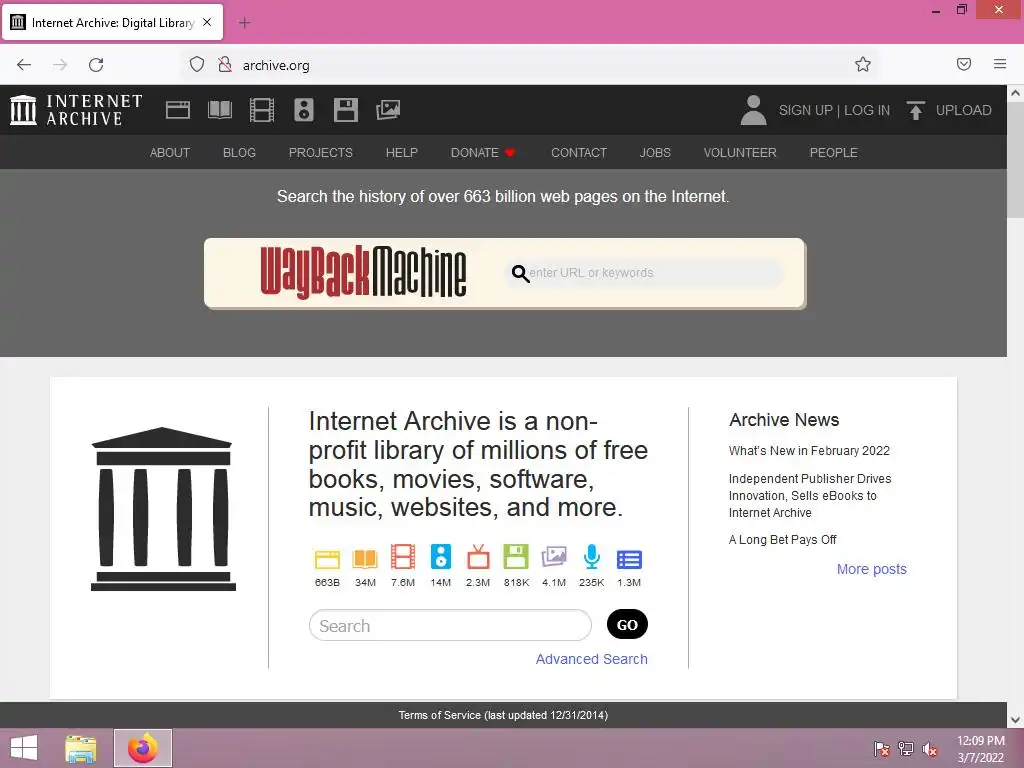Image resolution: width=1024 pixels, height=768 pixels.
Task: Open the Web icon in Archive top bar
Action: coord(178,110)
